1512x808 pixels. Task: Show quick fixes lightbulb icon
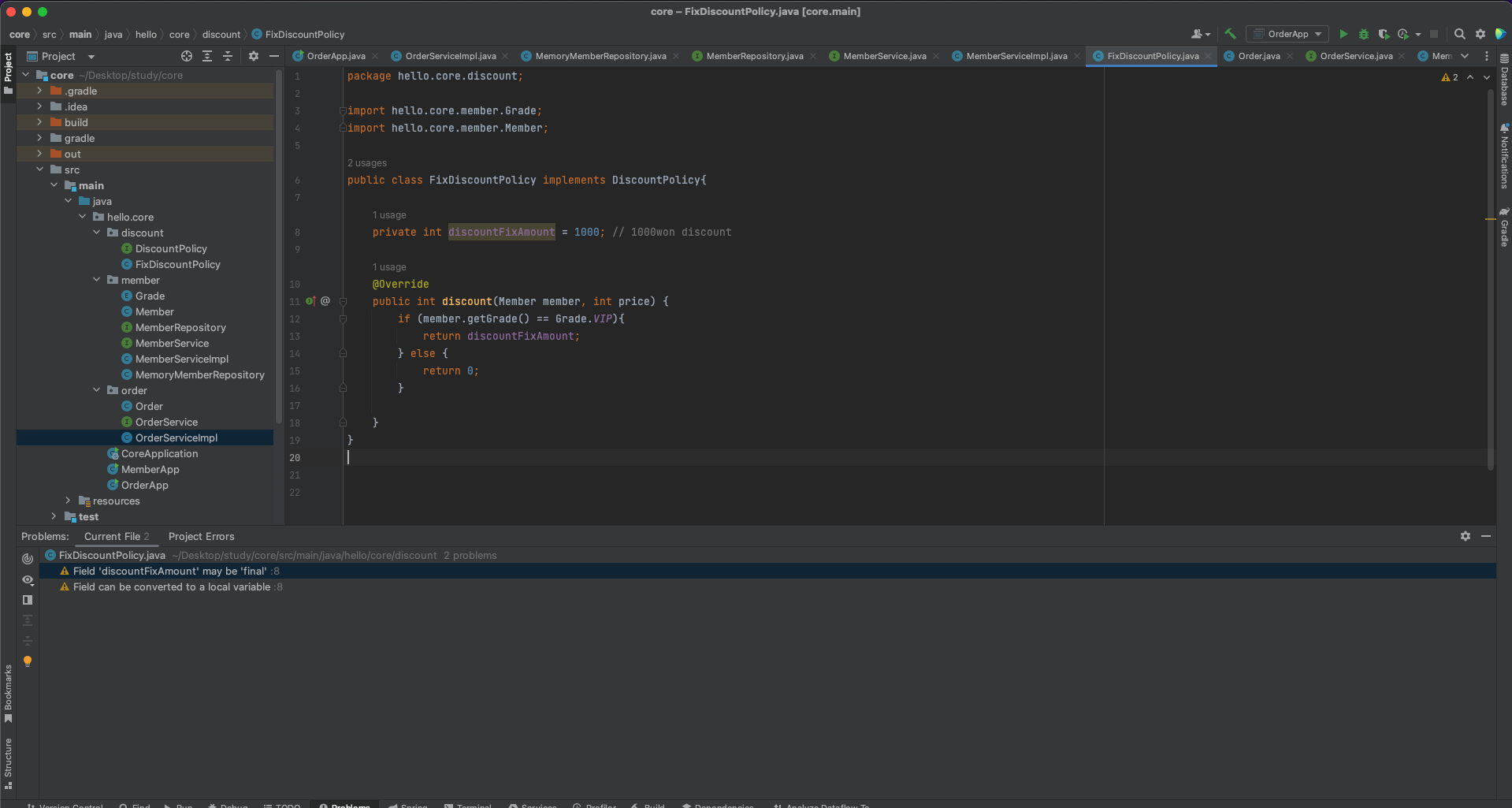click(x=28, y=661)
